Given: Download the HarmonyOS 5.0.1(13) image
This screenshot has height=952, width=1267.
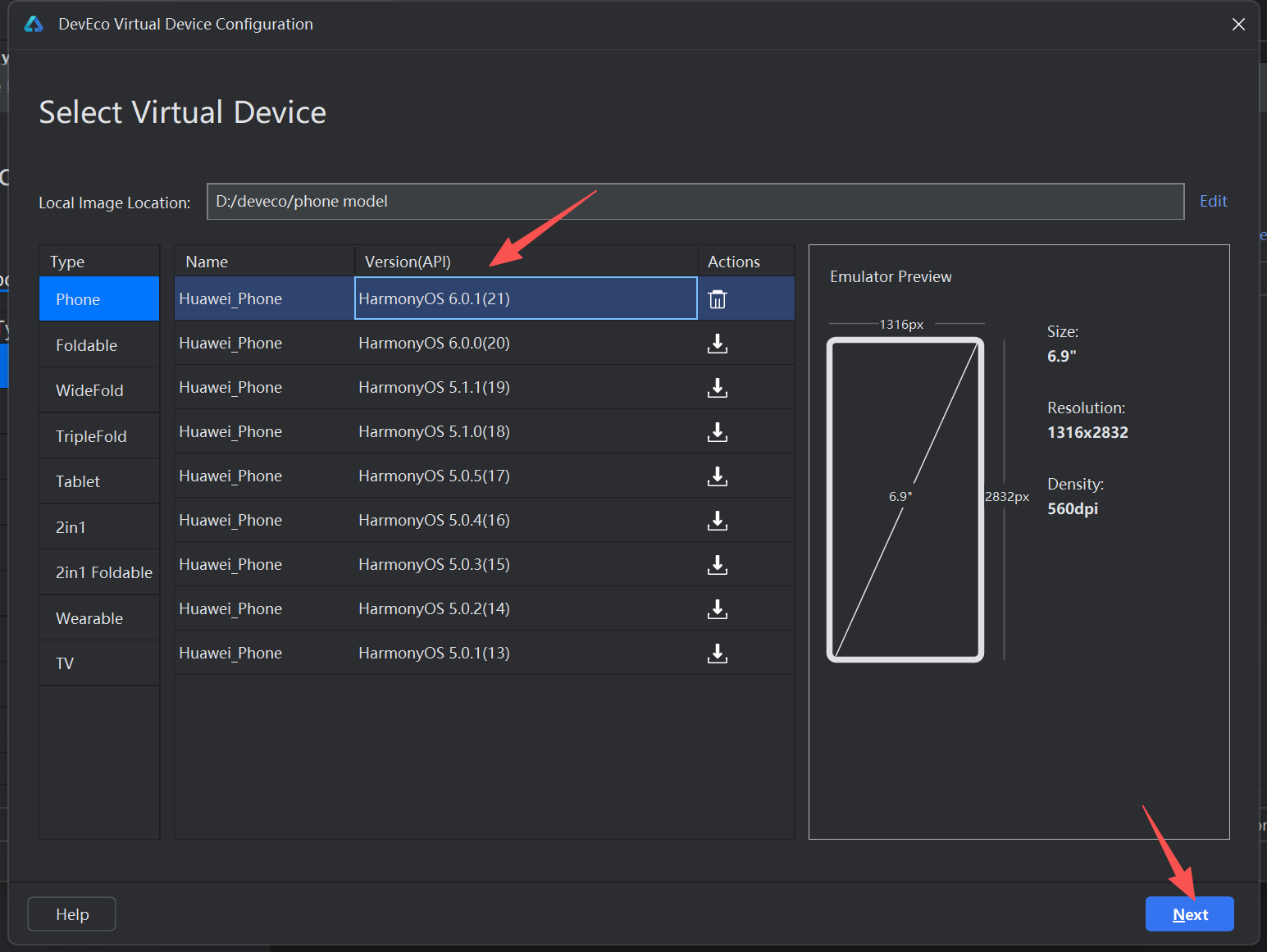Looking at the screenshot, I should point(718,654).
